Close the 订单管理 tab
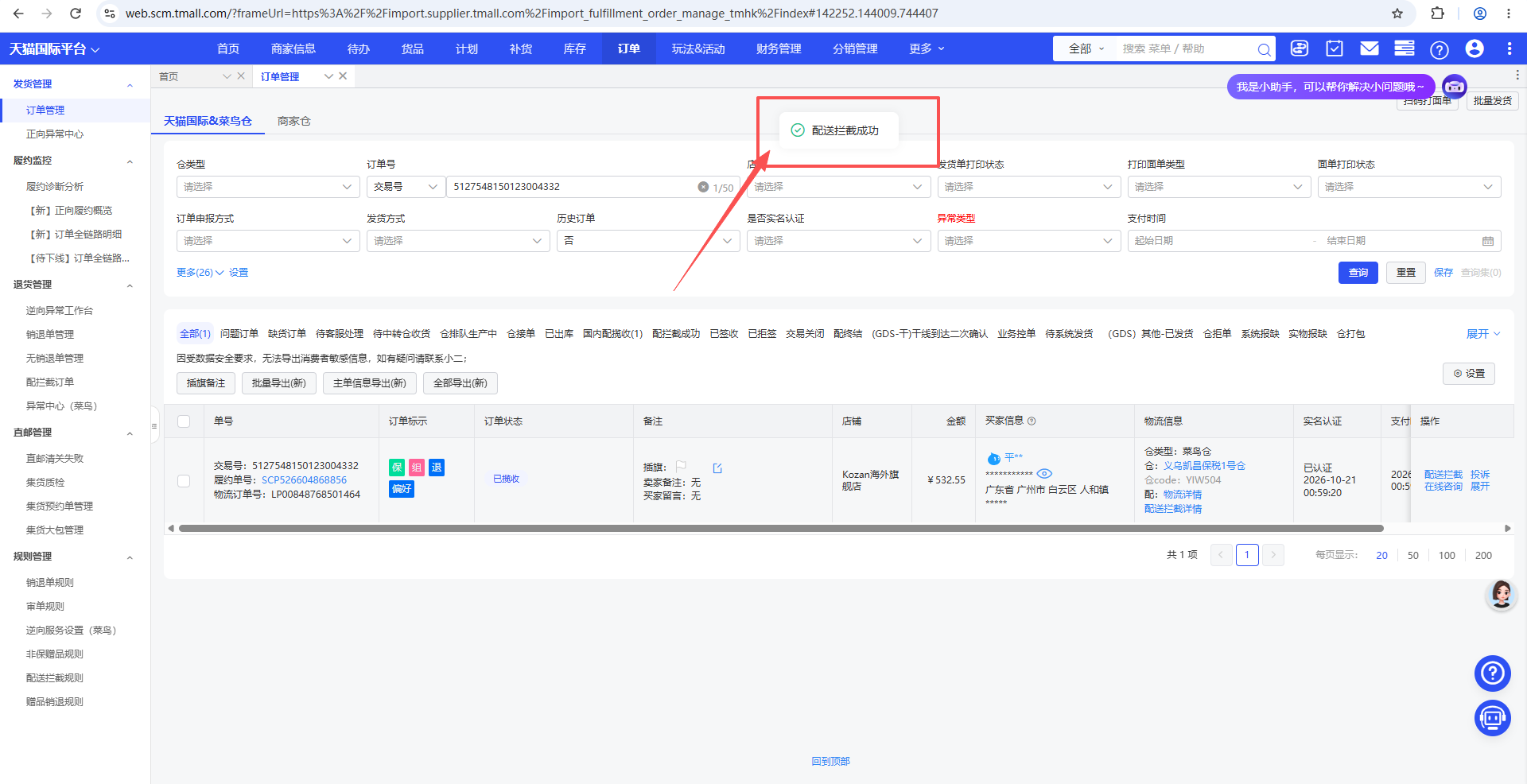 pyautogui.click(x=343, y=76)
